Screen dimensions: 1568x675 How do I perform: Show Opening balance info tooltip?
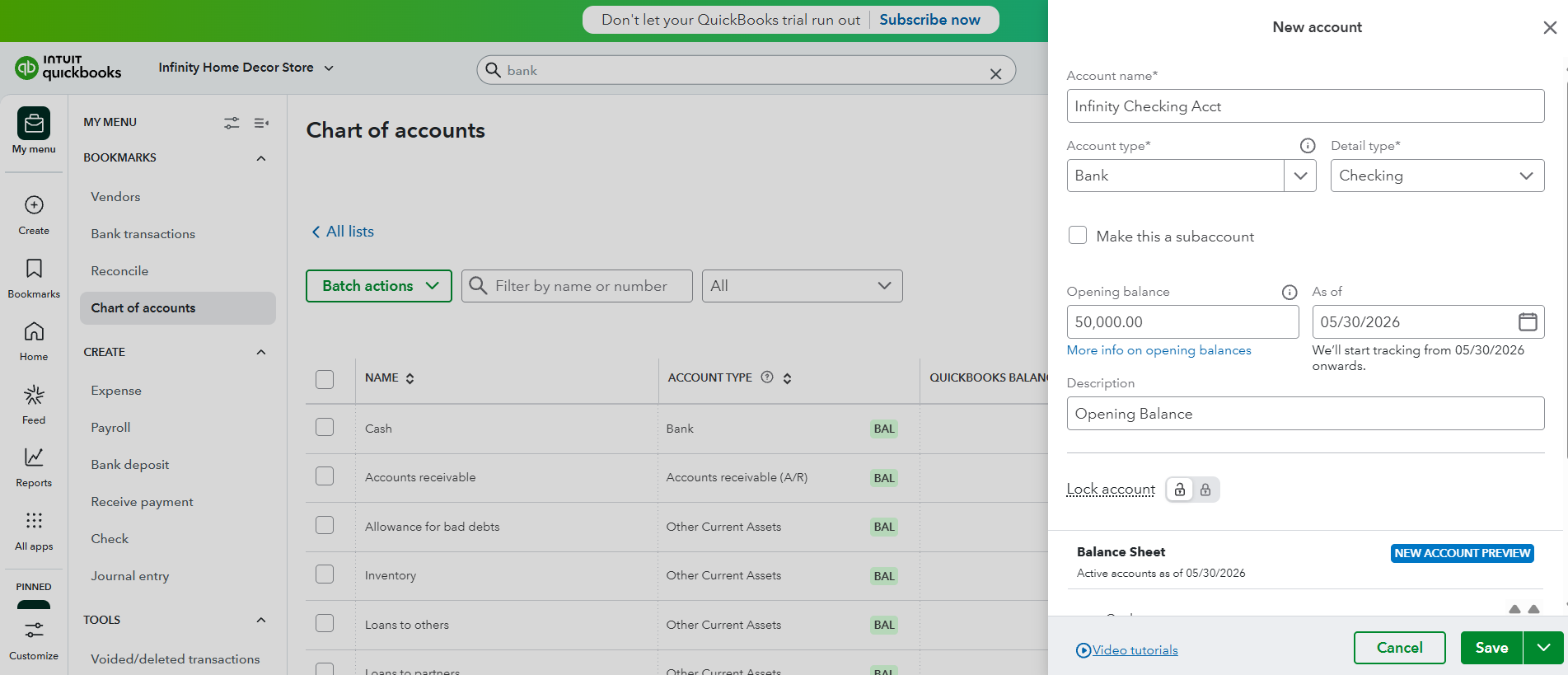click(1290, 293)
